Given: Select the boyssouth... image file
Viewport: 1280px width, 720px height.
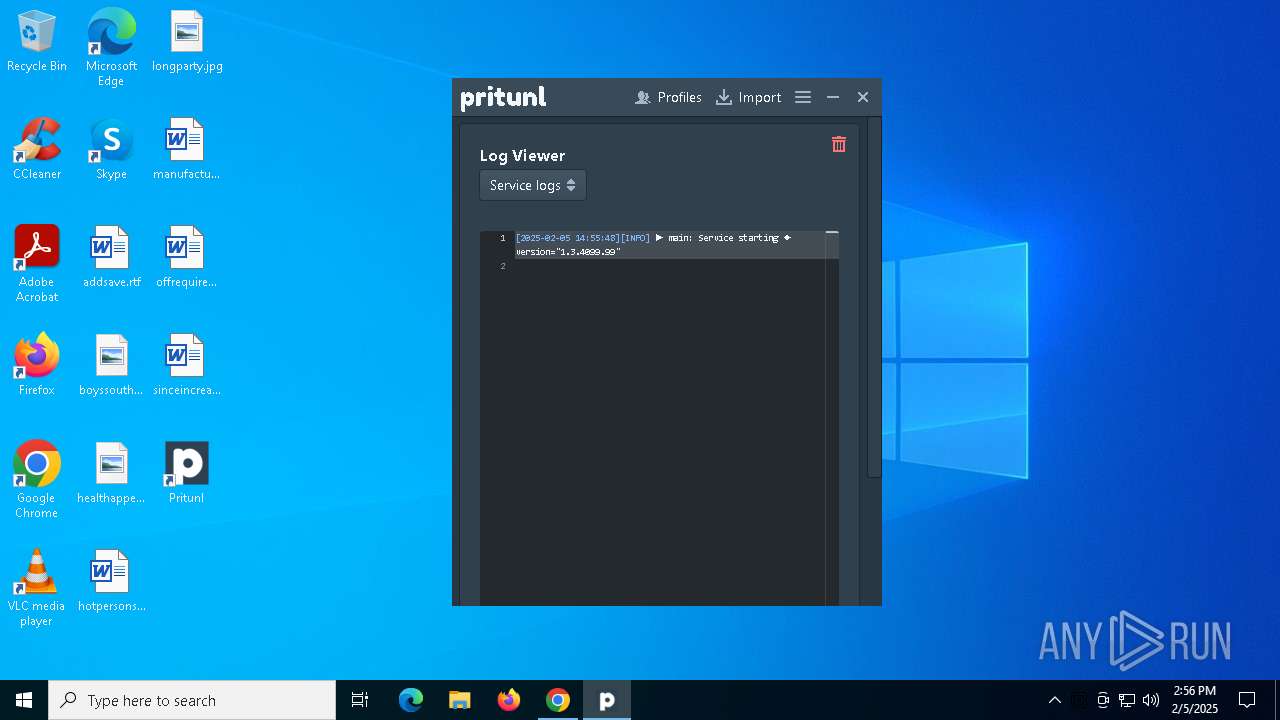Looking at the screenshot, I should pyautogui.click(x=111, y=366).
